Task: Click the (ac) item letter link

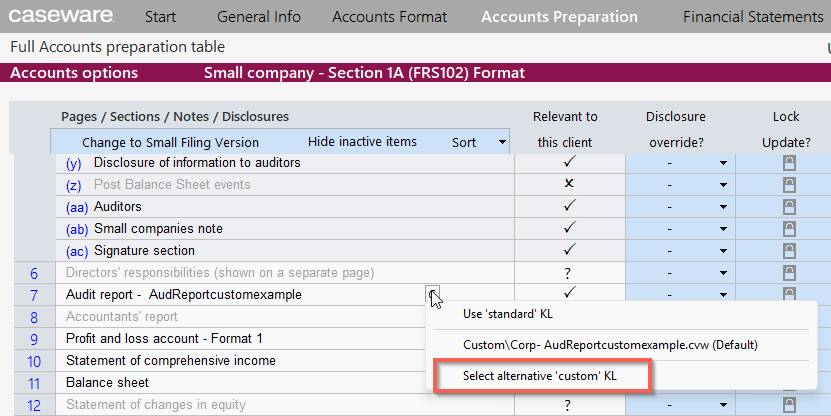Action: click(77, 251)
